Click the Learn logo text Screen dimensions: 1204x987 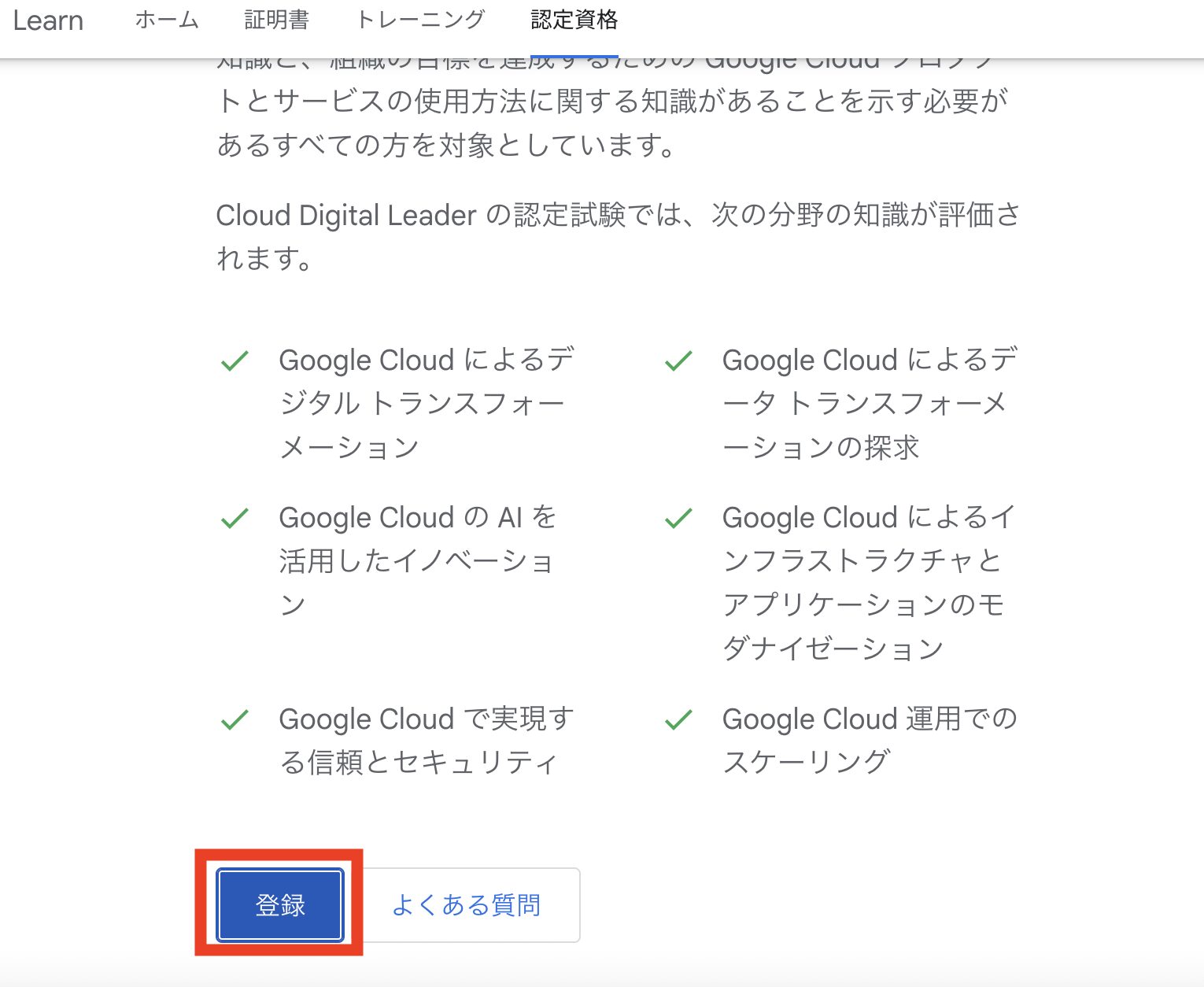coord(48,20)
